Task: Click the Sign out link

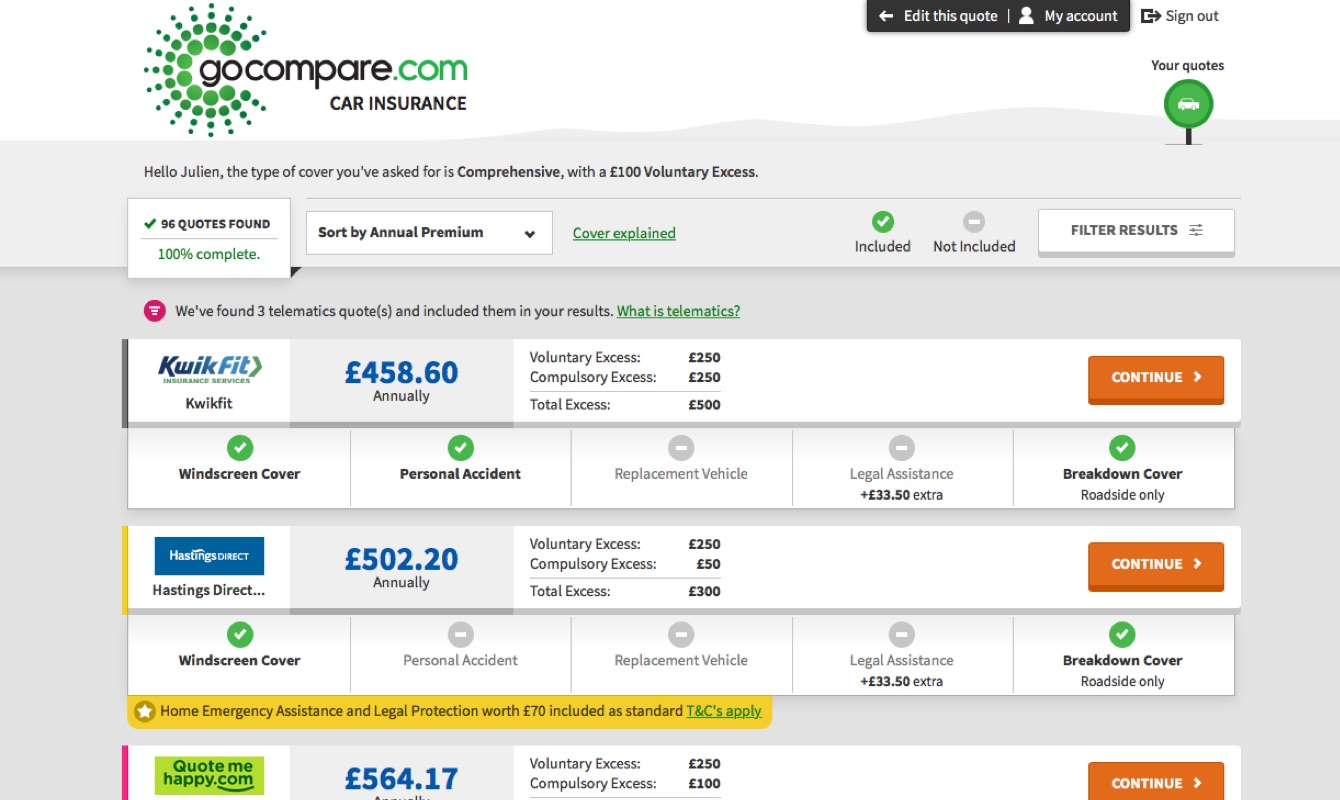Action: tap(1192, 16)
